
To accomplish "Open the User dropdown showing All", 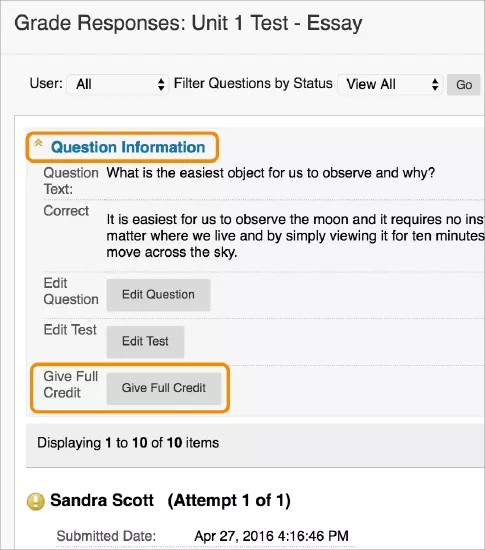I will pos(118,84).
